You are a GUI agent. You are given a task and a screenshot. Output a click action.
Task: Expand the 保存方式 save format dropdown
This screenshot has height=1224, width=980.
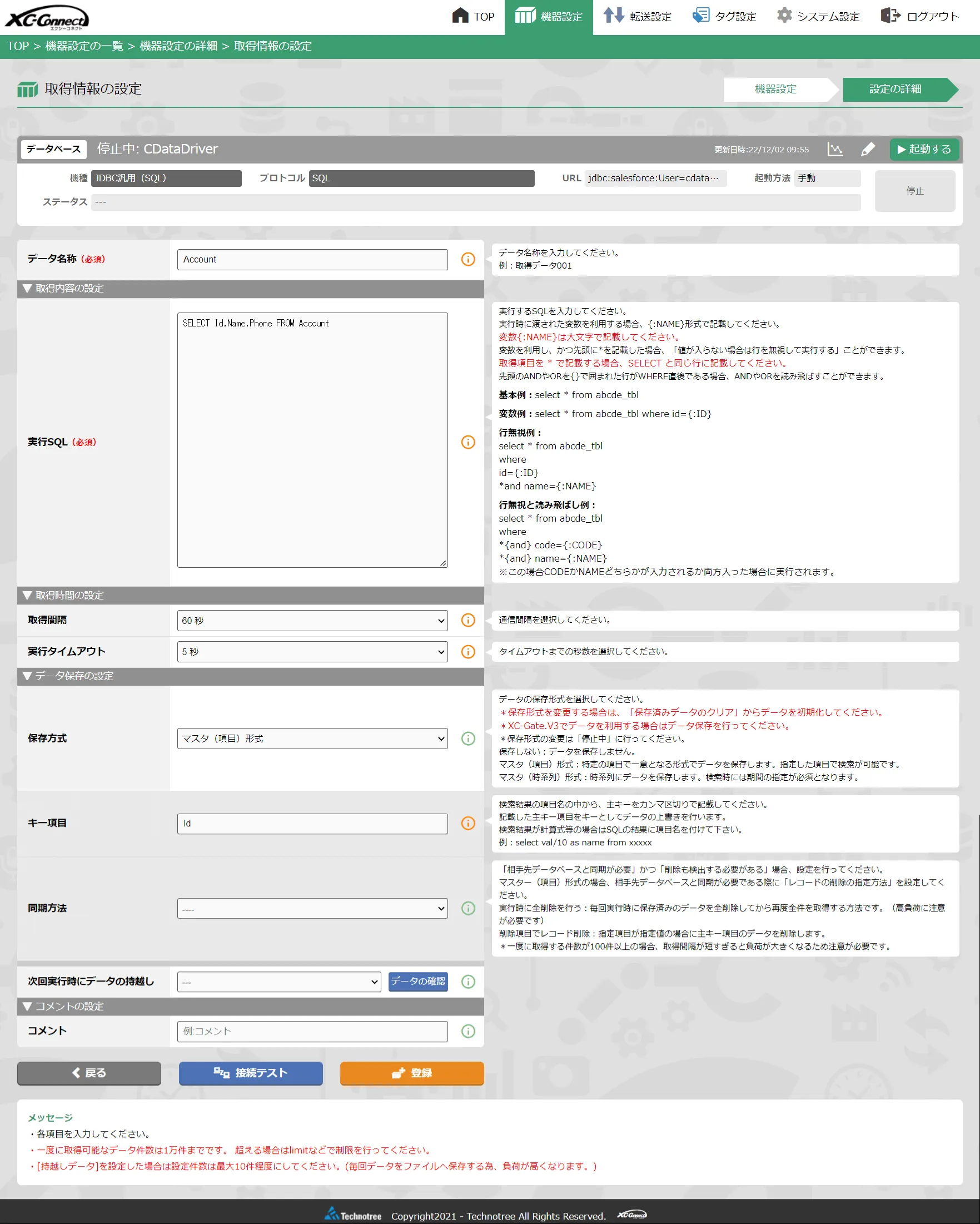pos(312,739)
